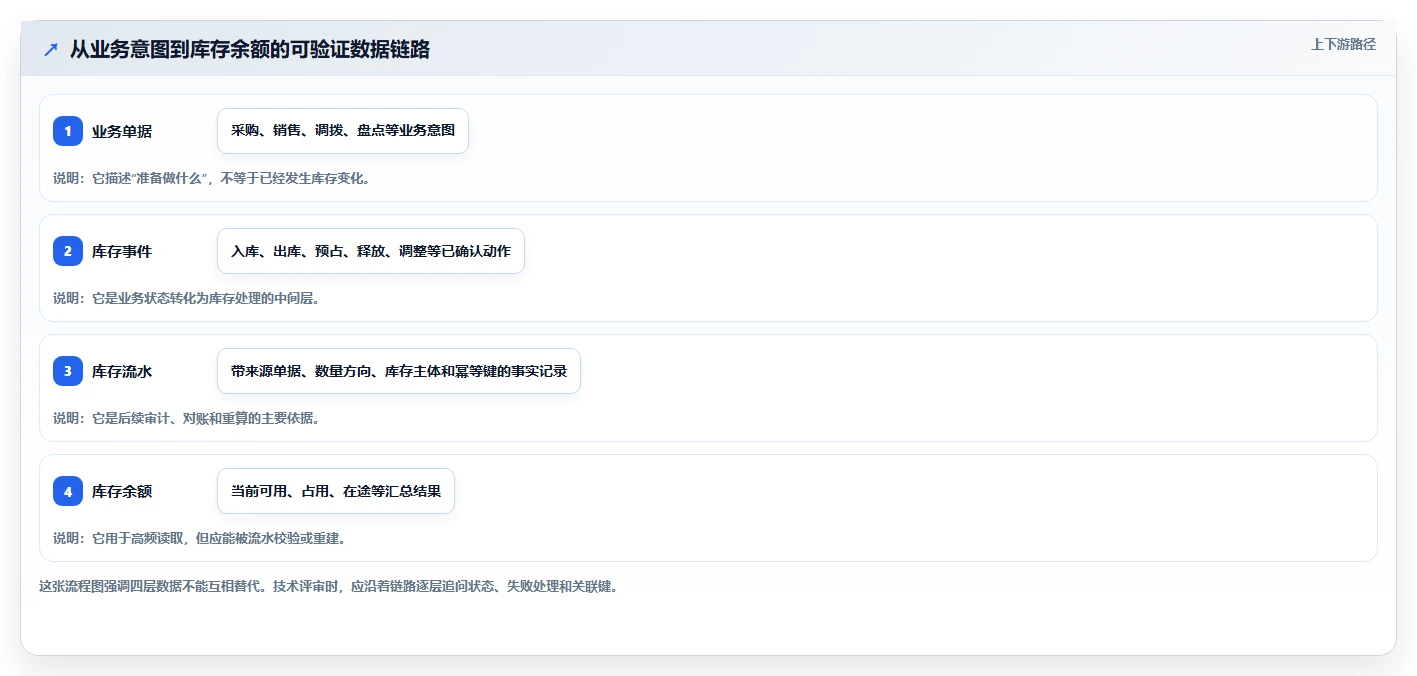
Task: Click the 库存事件 step label
Action: 122,251
